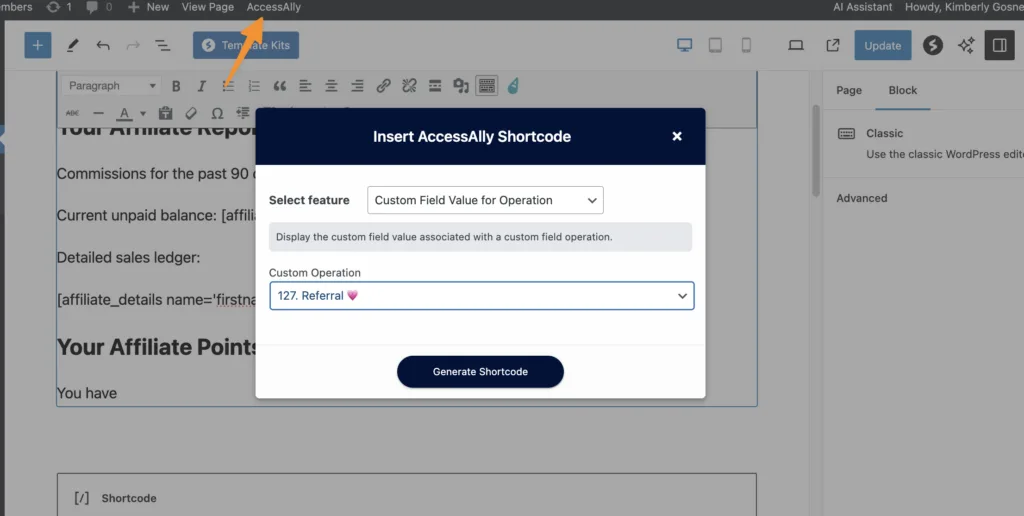Open the comments bubble in admin bar
Viewport: 1024px width, 516px height.
[x=99, y=7]
